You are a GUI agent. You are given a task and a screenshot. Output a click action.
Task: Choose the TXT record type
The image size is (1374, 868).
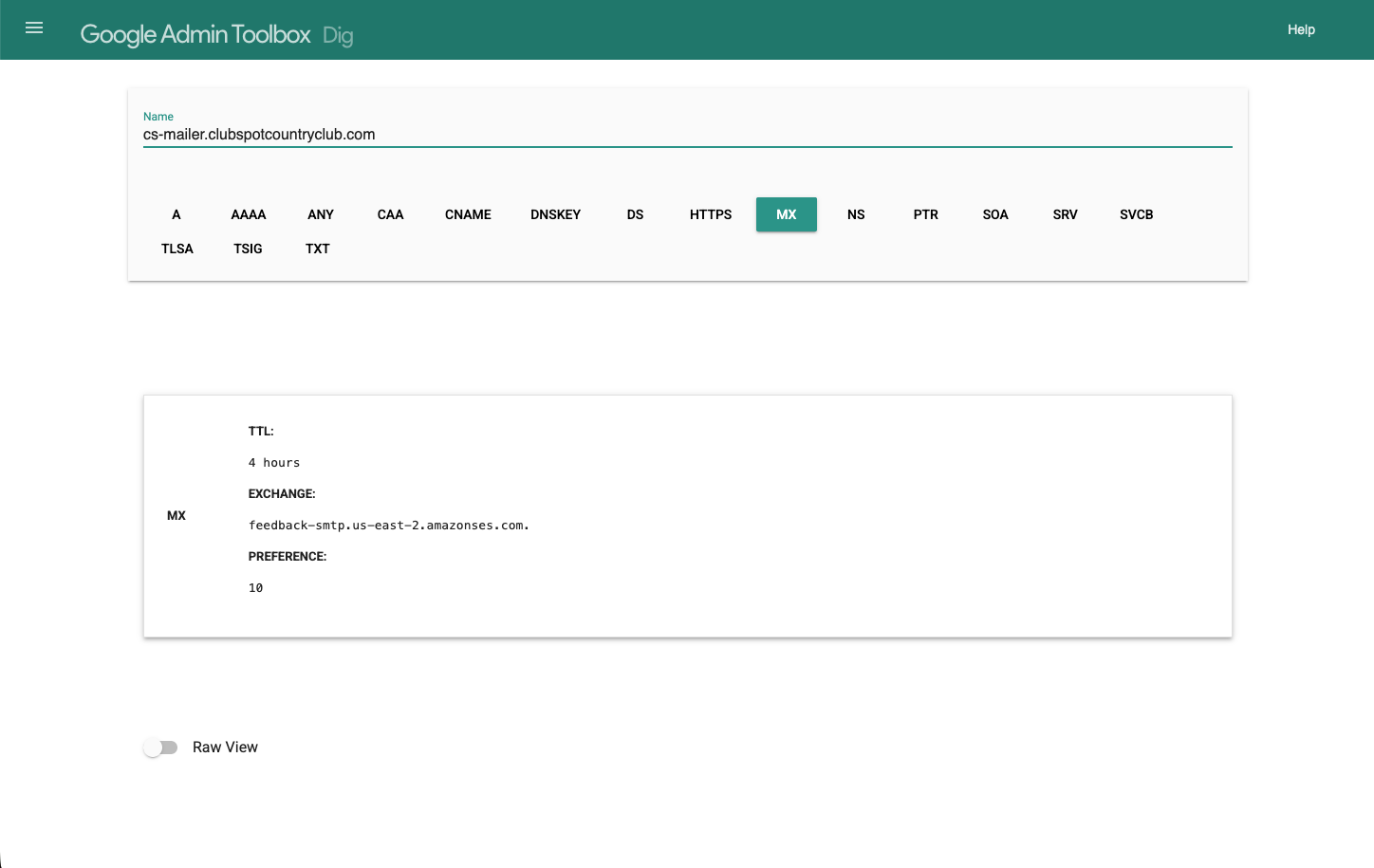(x=318, y=249)
